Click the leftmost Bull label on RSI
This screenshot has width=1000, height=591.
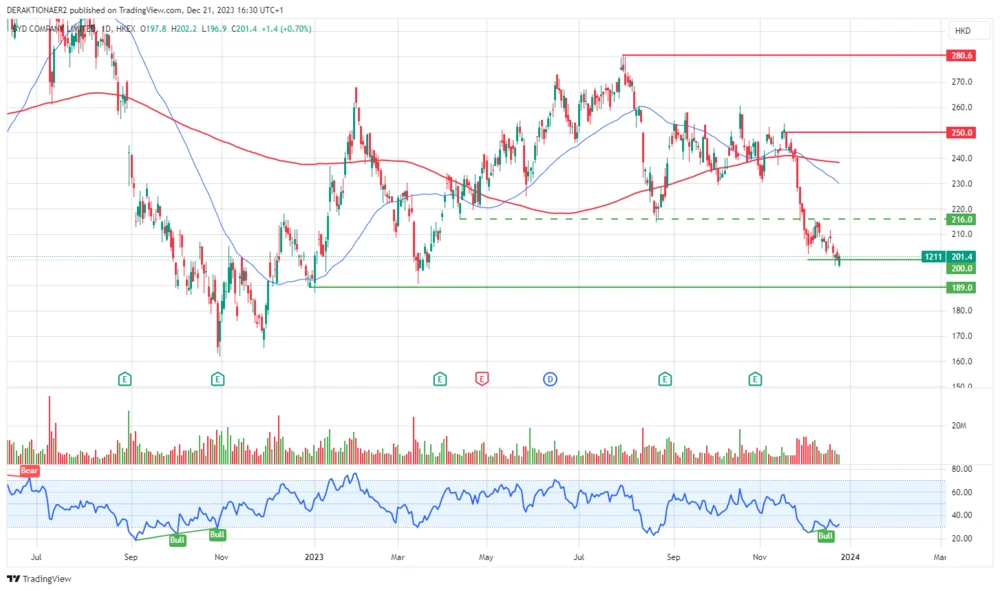tap(178, 540)
